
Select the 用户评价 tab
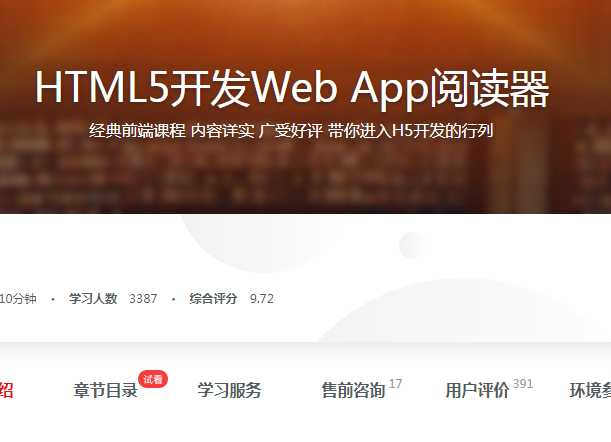point(477,391)
